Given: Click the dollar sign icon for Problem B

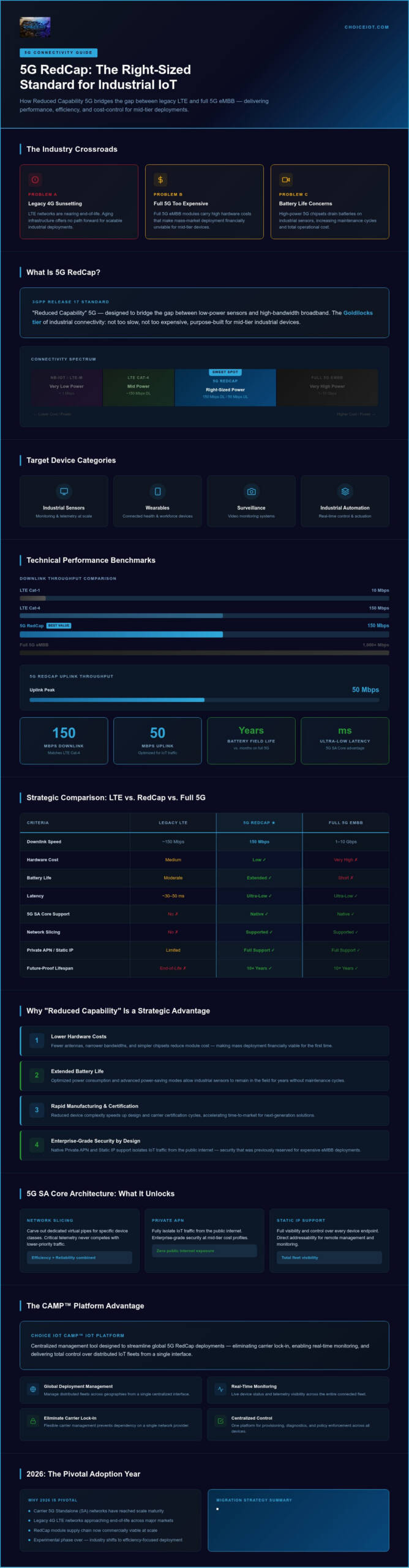Looking at the screenshot, I should tap(160, 179).
